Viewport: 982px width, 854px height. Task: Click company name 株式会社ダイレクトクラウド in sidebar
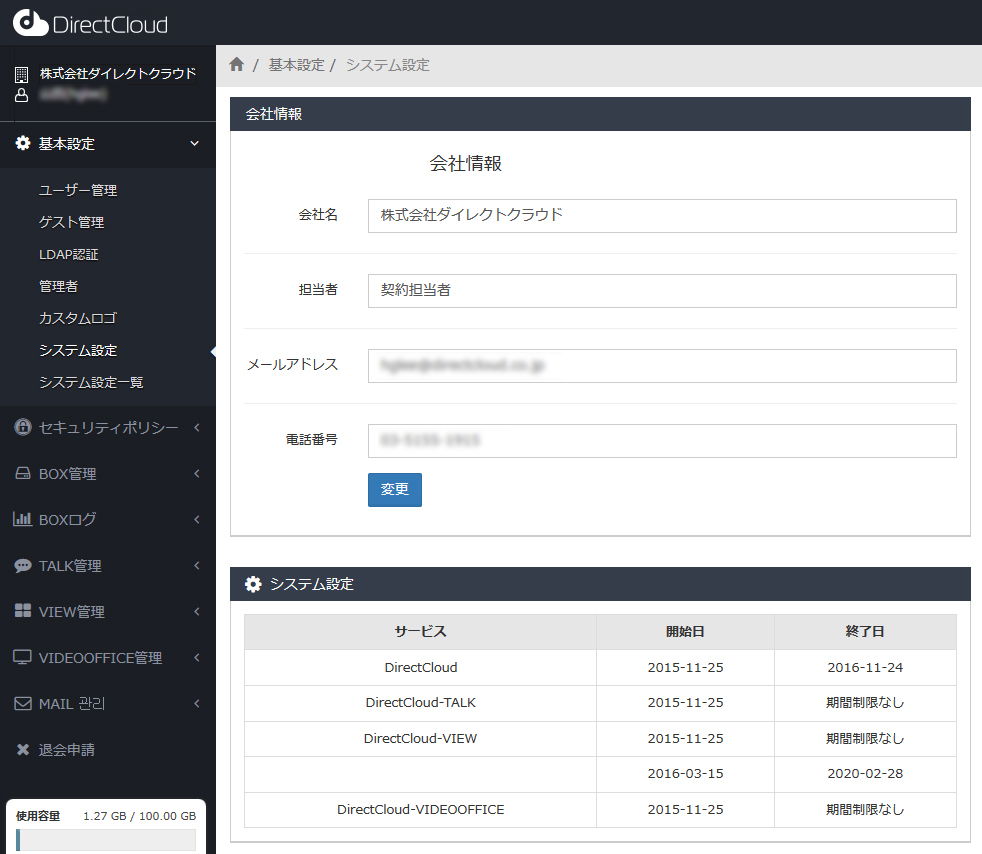click(x=118, y=74)
